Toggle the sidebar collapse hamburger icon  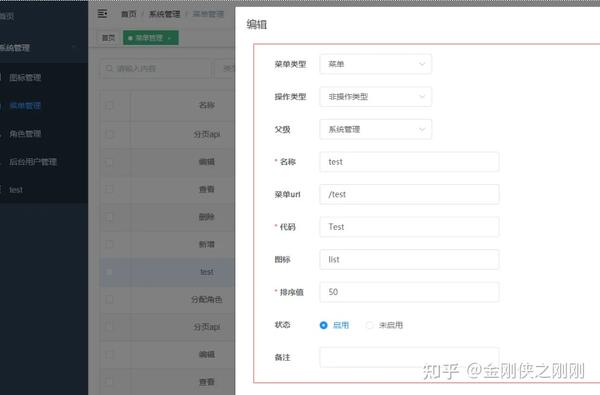pyautogui.click(x=102, y=14)
